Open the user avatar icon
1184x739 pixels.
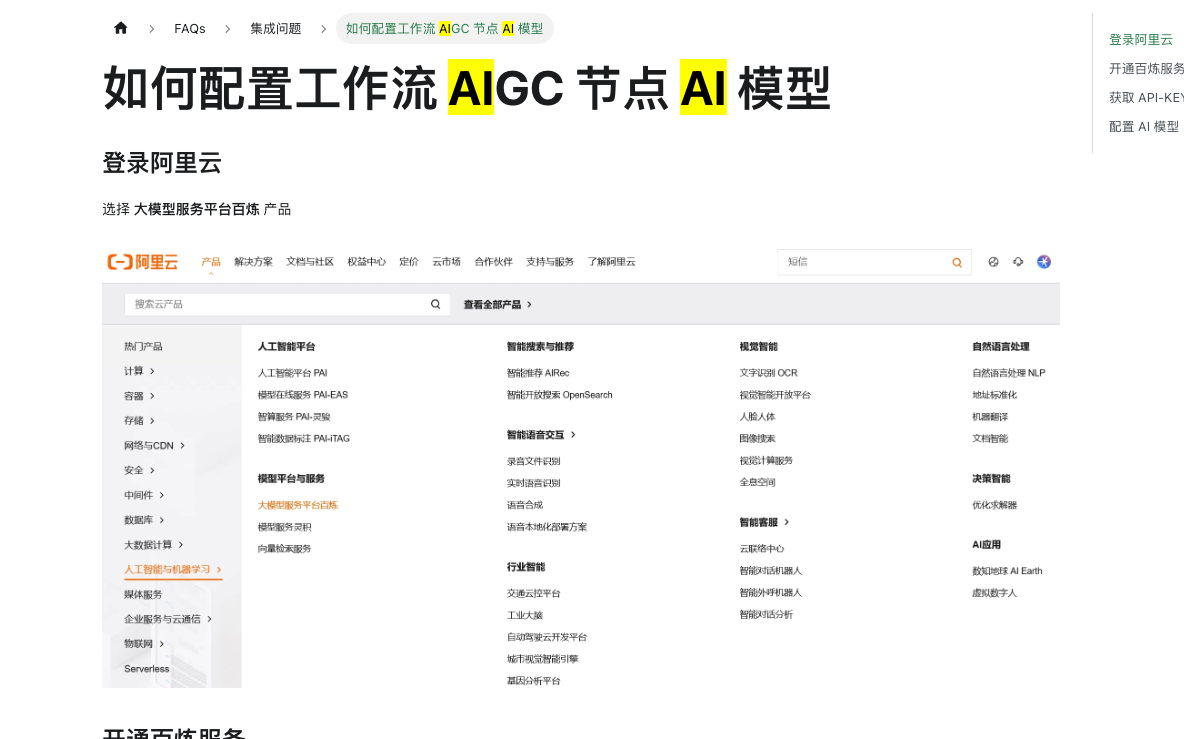(x=1044, y=262)
